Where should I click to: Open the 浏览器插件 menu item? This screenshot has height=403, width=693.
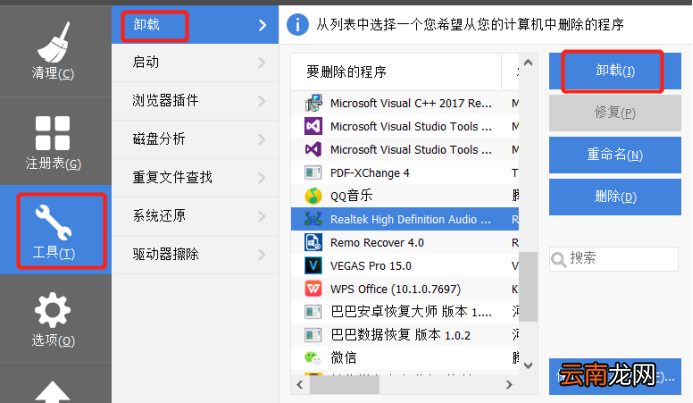195,101
